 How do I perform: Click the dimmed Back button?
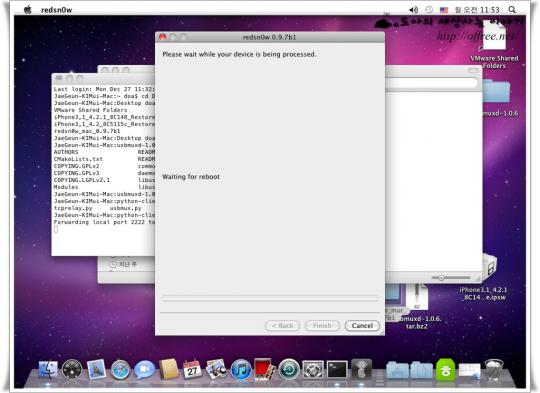pyautogui.click(x=282, y=325)
